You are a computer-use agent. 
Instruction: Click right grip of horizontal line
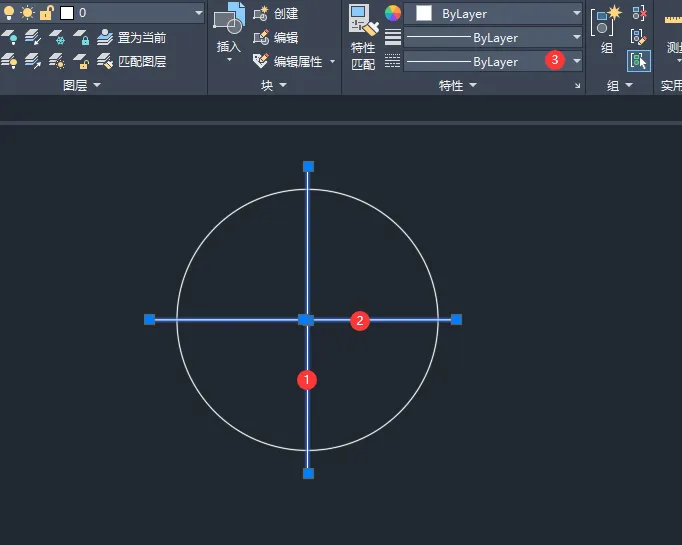[456, 320]
